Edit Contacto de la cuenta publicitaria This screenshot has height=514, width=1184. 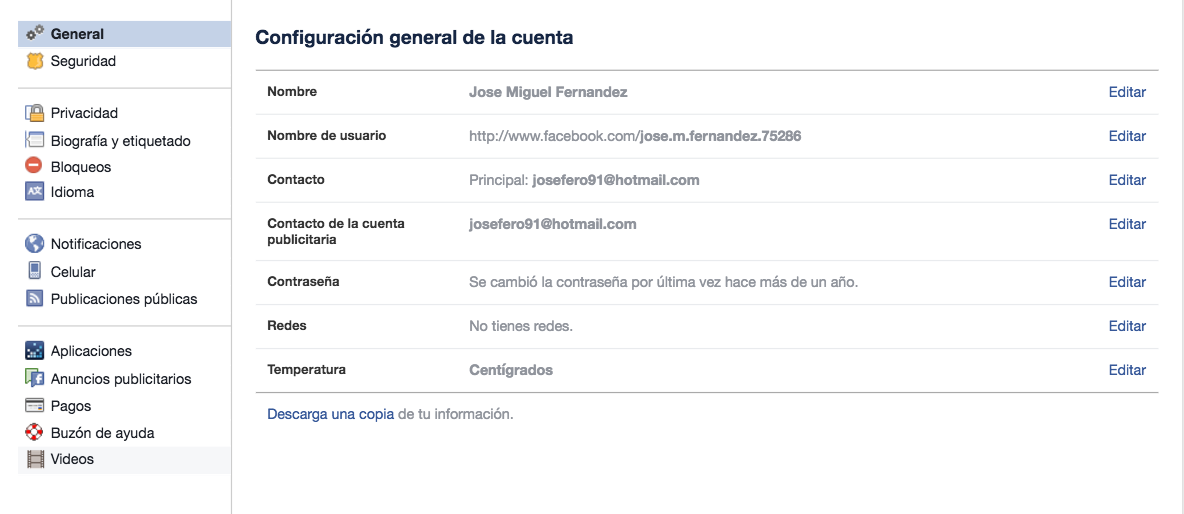point(1127,223)
